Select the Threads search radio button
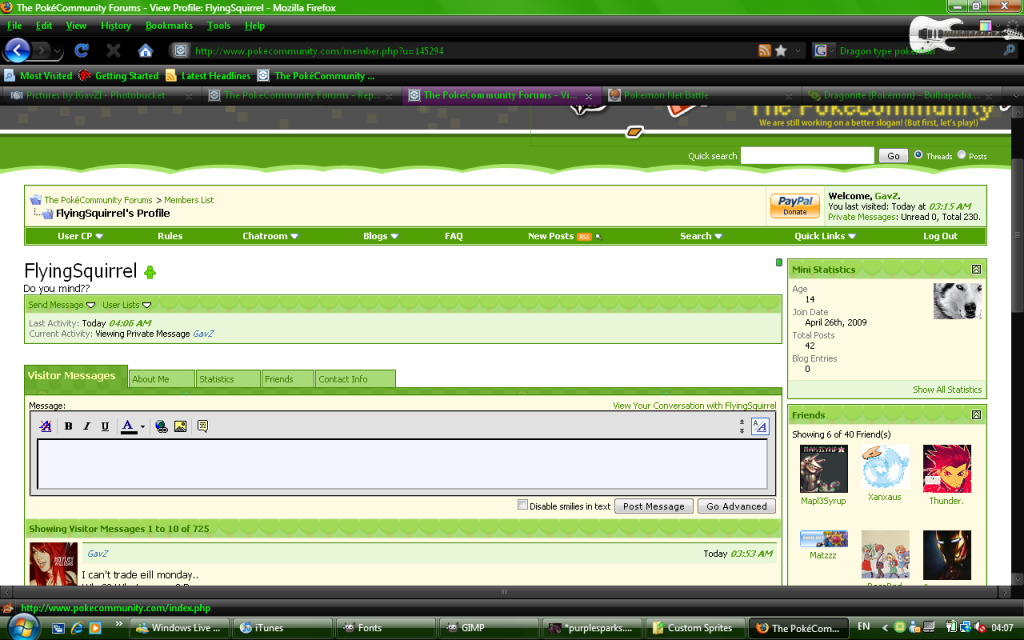Viewport: 1024px width, 640px height. [x=918, y=155]
